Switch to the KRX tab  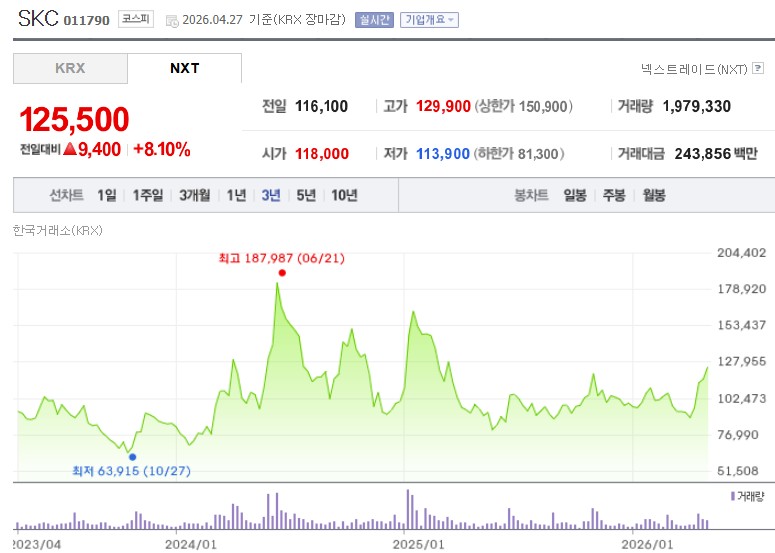[70, 68]
